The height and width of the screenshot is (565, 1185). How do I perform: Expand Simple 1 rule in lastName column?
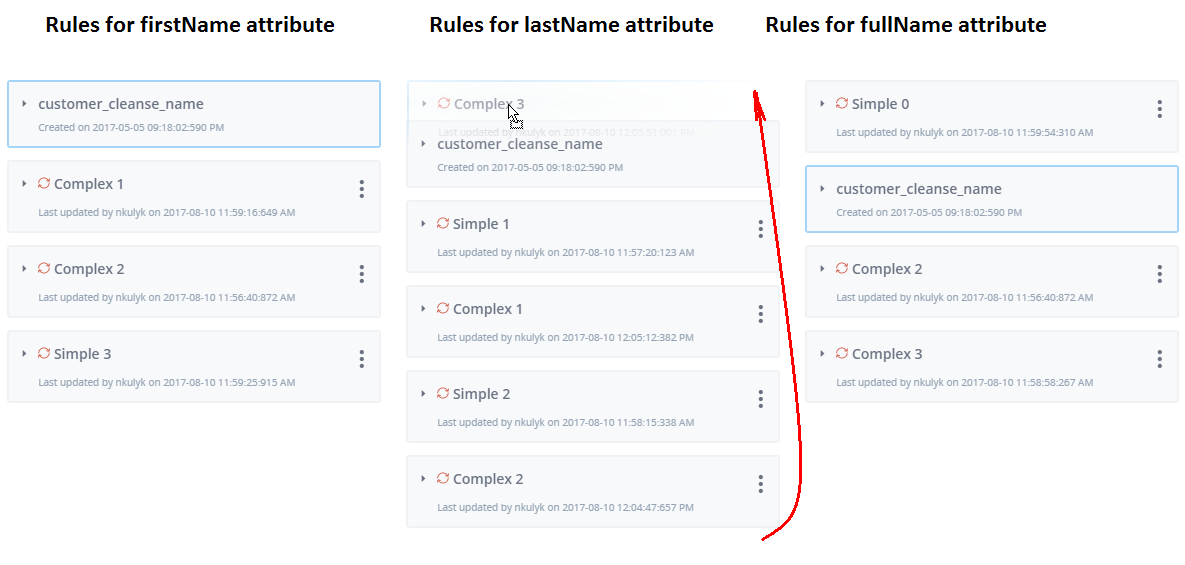click(x=423, y=224)
